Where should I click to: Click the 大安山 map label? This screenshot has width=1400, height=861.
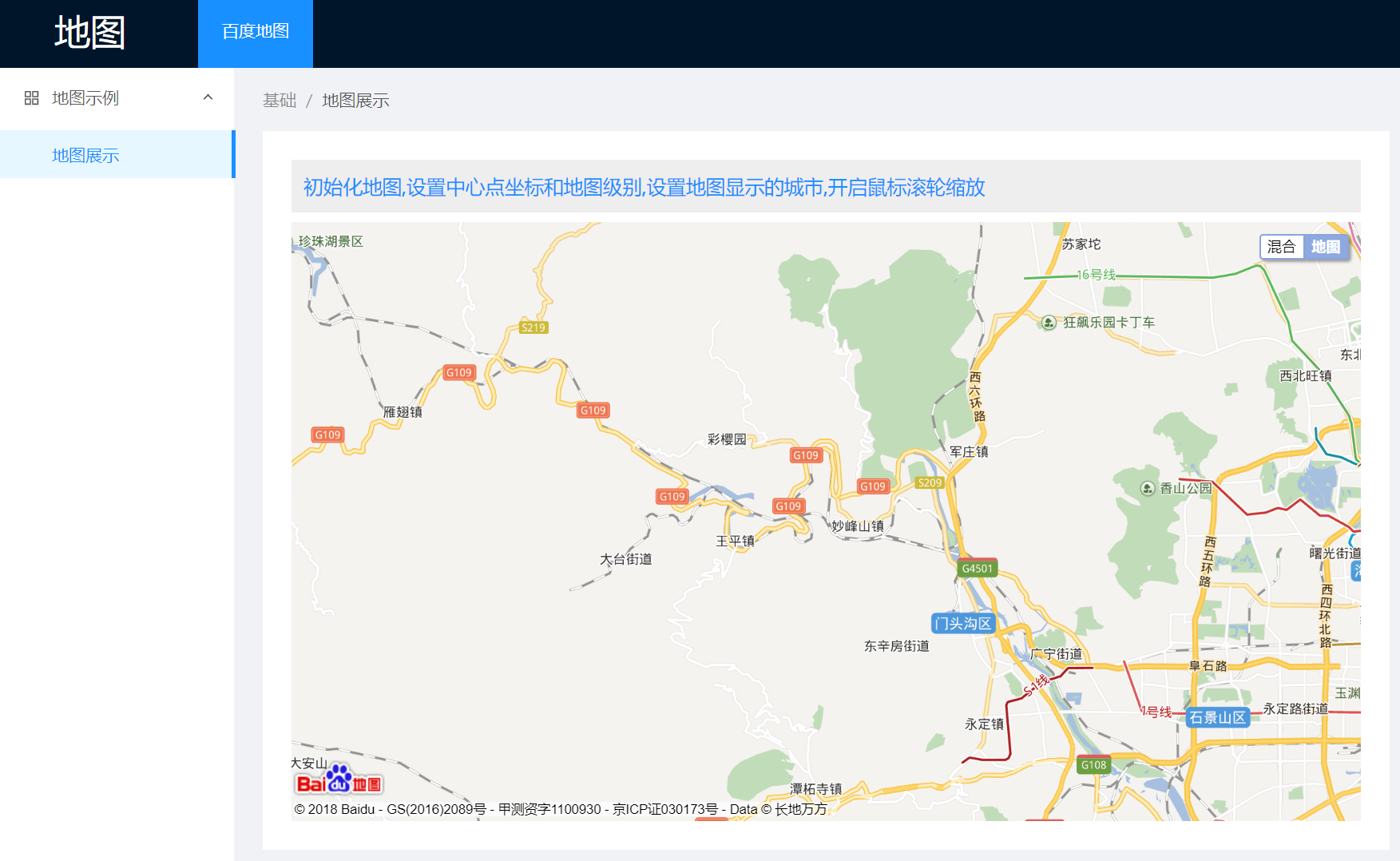tap(309, 763)
